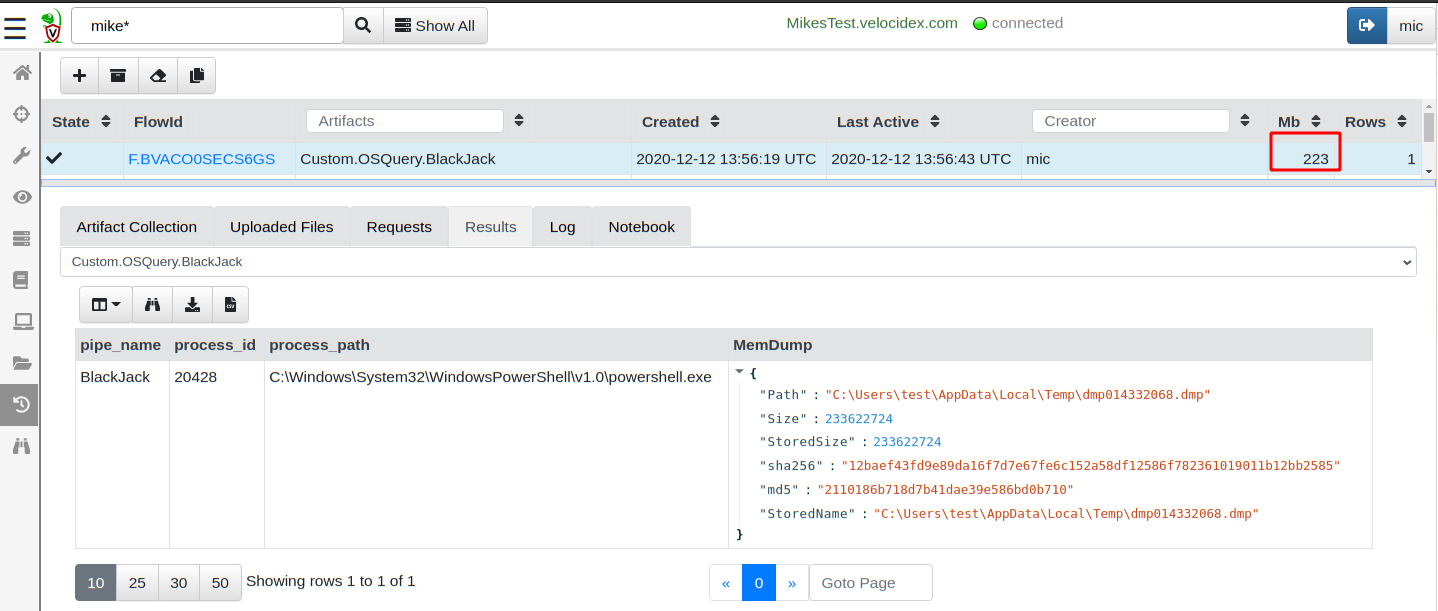Click the eraser icon in toolbar
The height and width of the screenshot is (611, 1438).
point(158,76)
